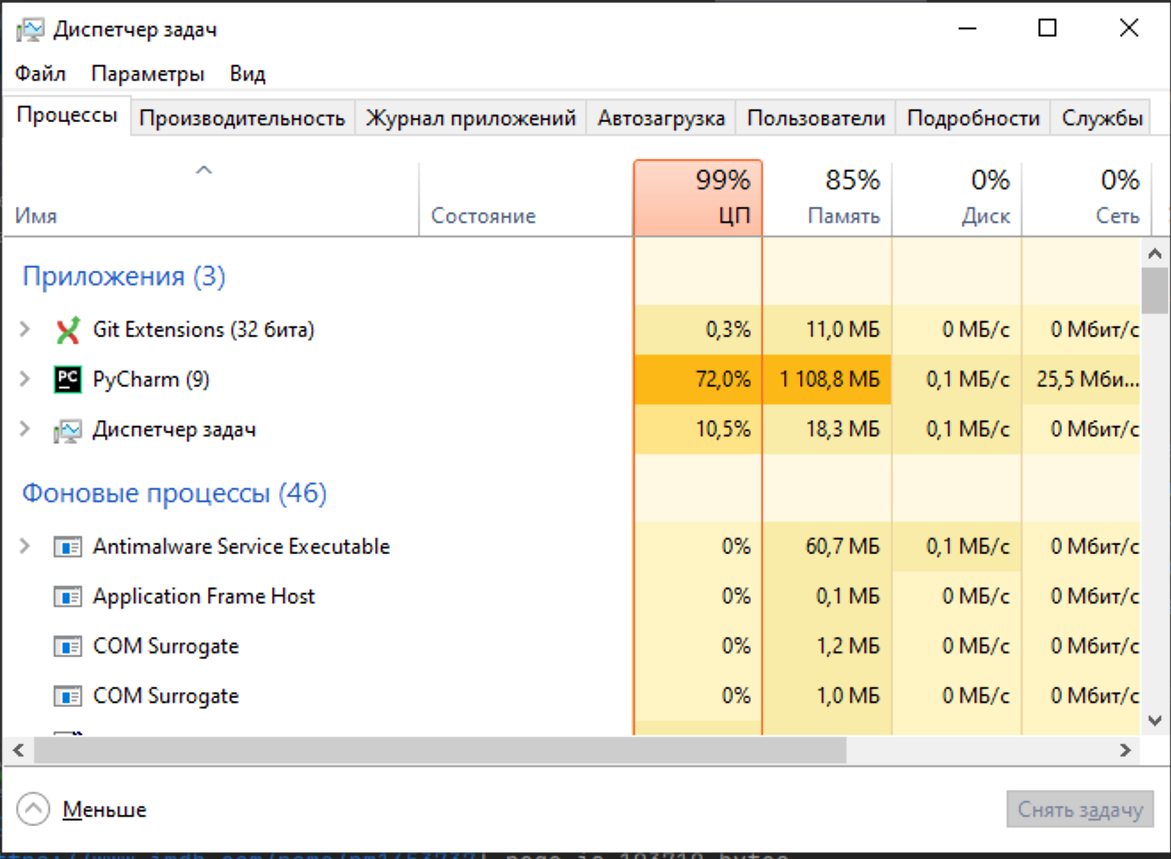The image size is (1171, 859).
Task: Switch to the Автозагрузка tab
Action: coord(661,118)
